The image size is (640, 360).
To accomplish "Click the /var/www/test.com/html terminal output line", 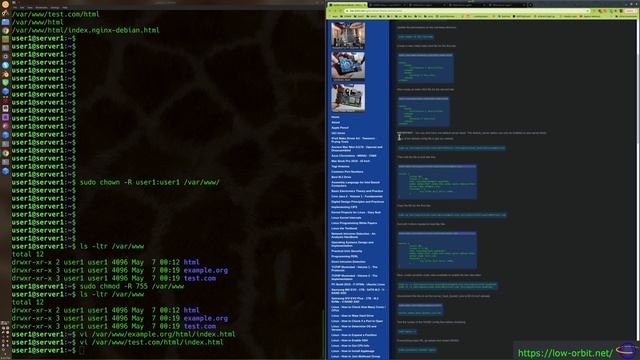I will tap(56, 14).
